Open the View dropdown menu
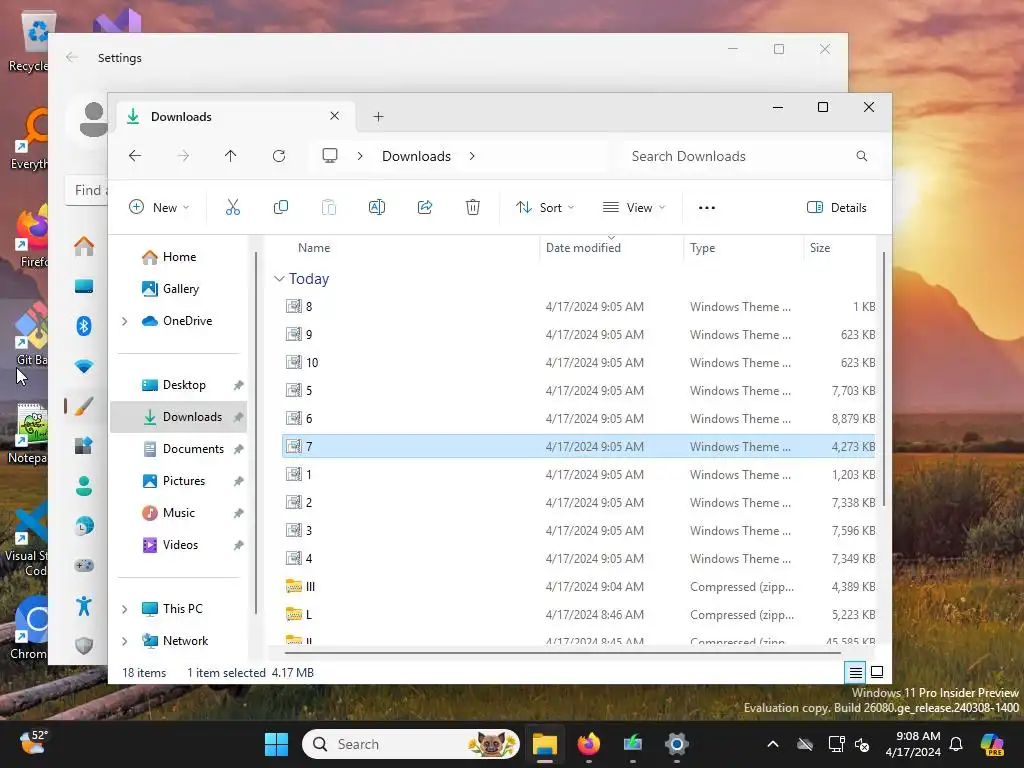Screen dimensions: 1024x768 pos(634,208)
